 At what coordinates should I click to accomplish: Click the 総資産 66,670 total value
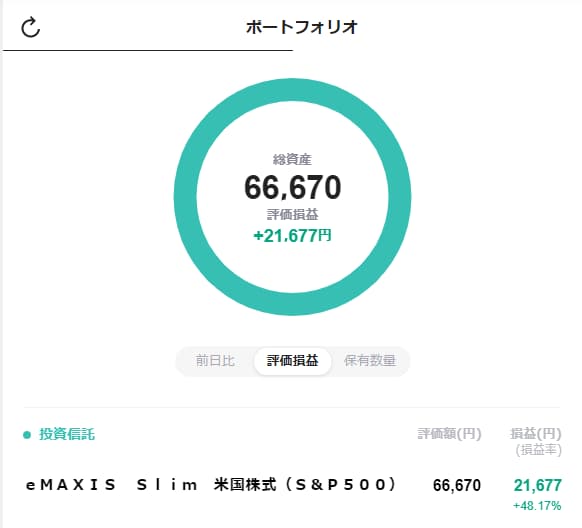click(x=292, y=187)
